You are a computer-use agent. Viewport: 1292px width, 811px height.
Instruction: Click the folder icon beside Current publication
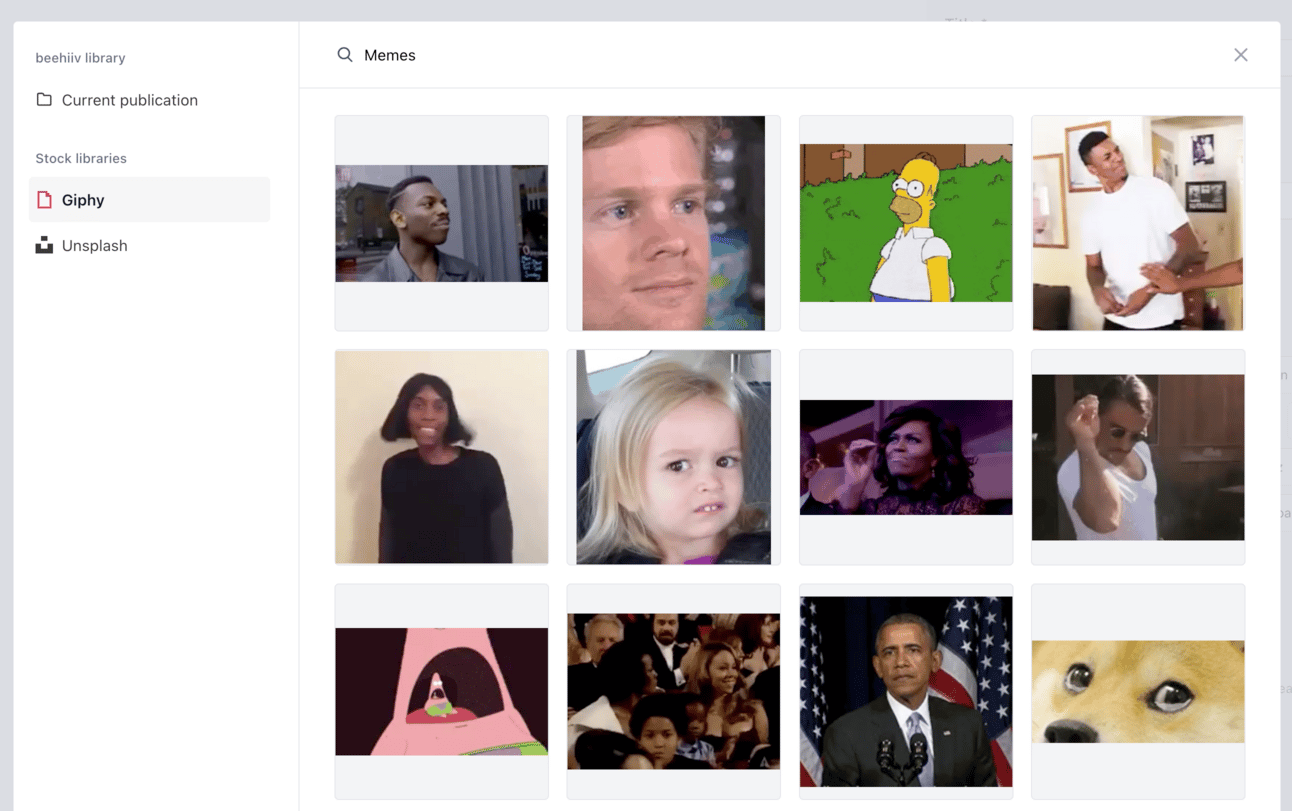pyautogui.click(x=44, y=100)
